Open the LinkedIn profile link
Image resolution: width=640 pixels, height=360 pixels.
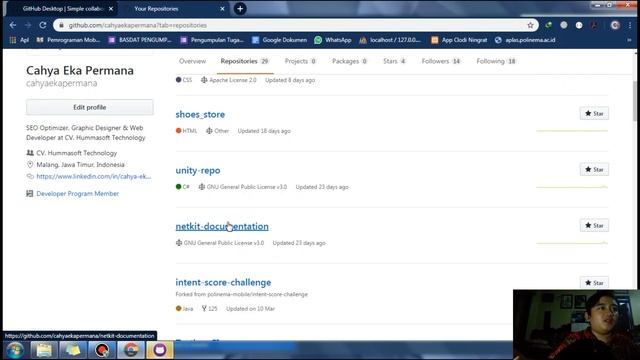click(x=93, y=176)
